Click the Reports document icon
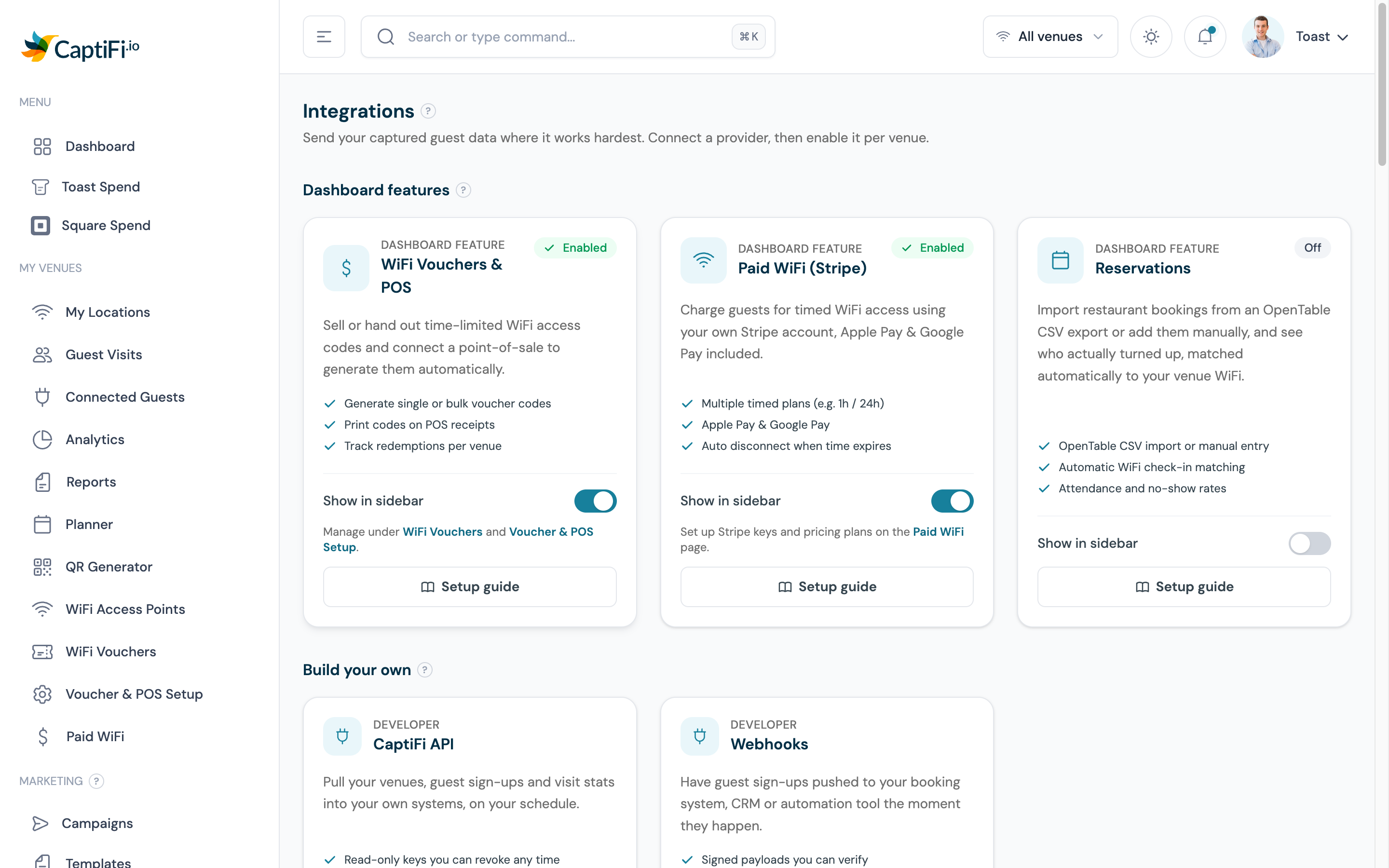The height and width of the screenshot is (868, 1389). (42, 482)
